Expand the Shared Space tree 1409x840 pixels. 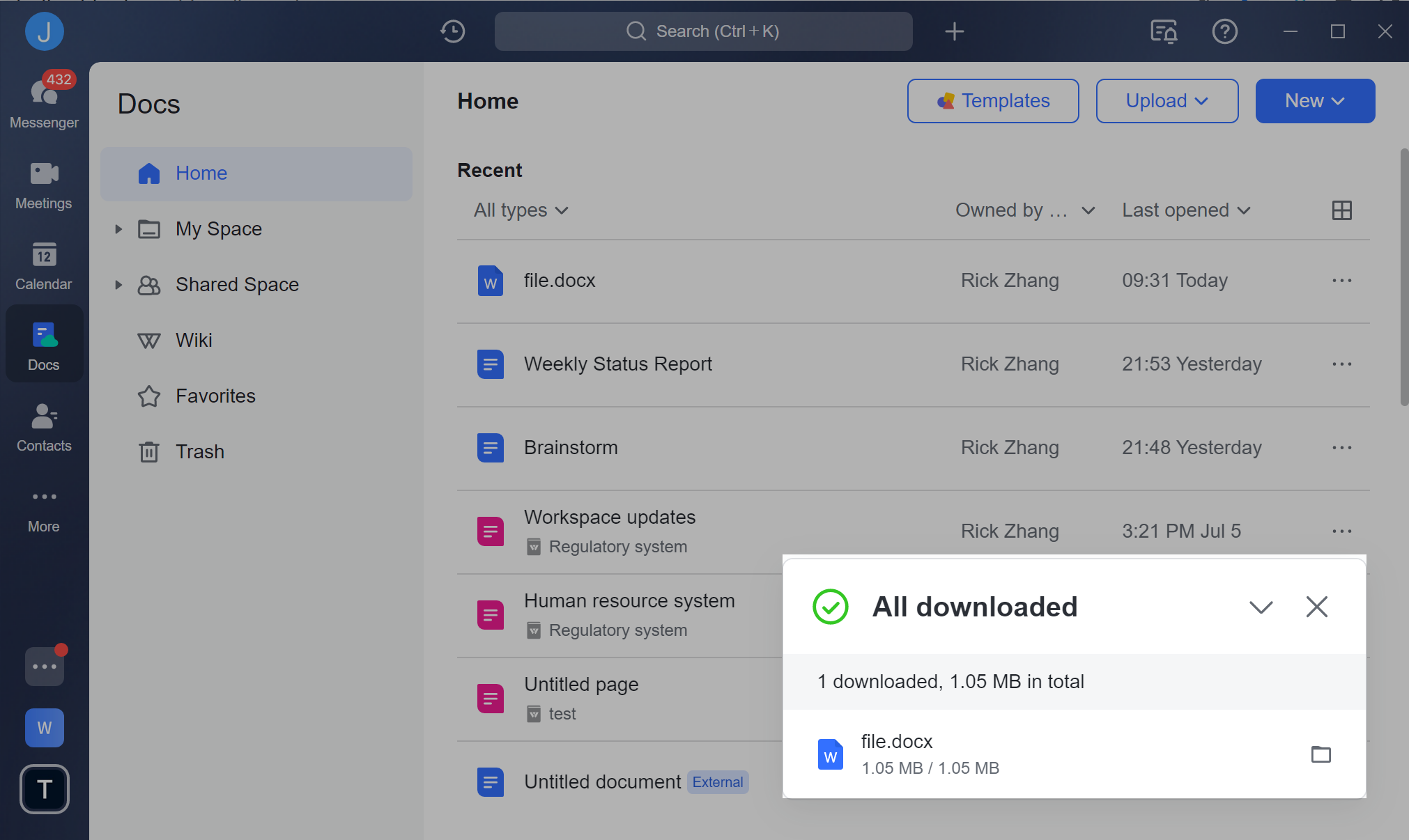pyautogui.click(x=117, y=284)
